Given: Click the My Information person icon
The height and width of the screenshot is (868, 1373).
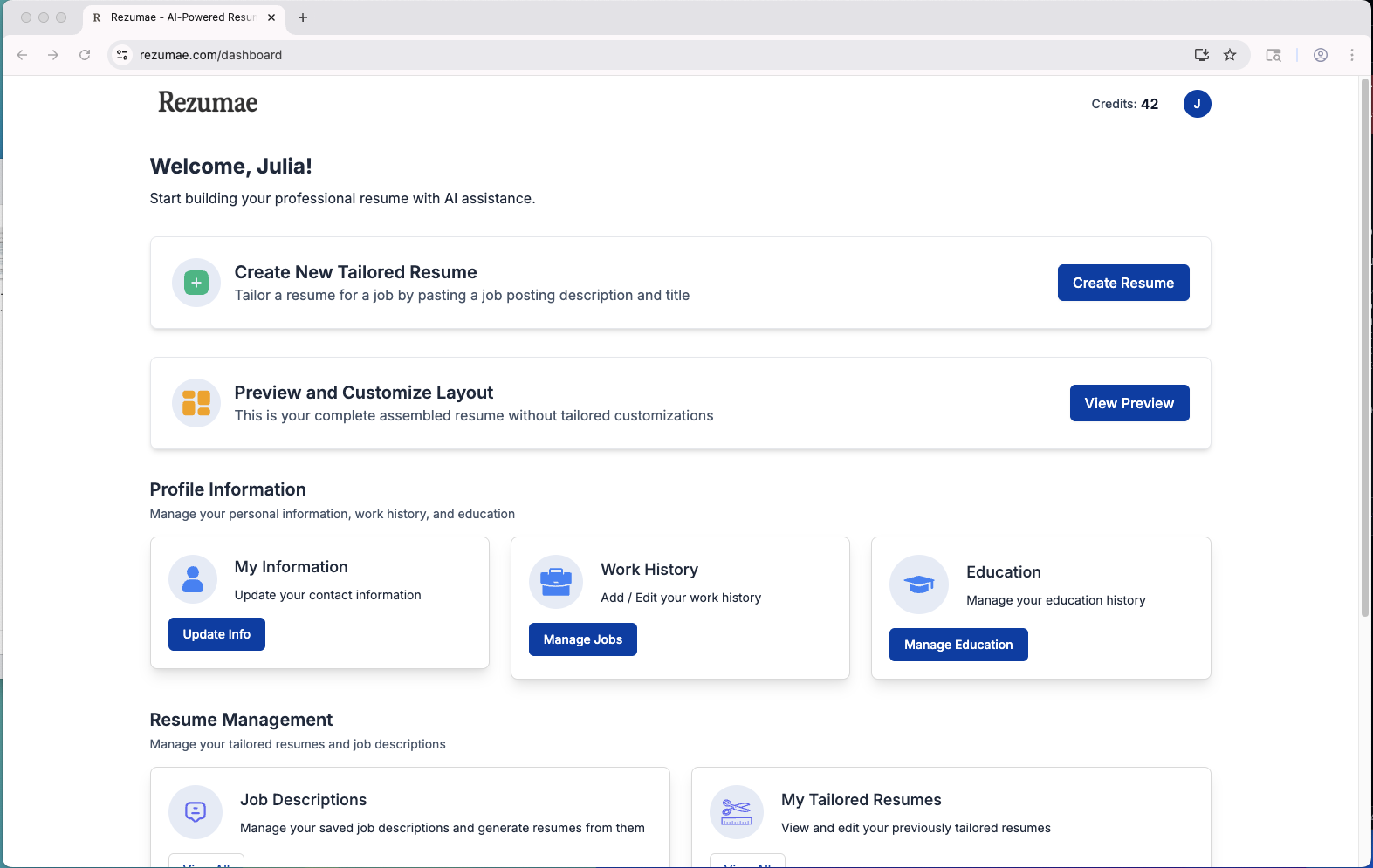Looking at the screenshot, I should (x=193, y=579).
